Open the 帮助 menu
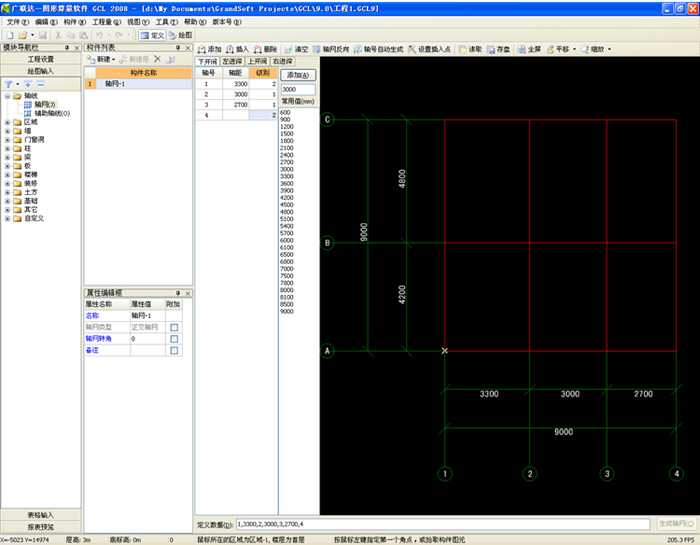 click(x=195, y=22)
